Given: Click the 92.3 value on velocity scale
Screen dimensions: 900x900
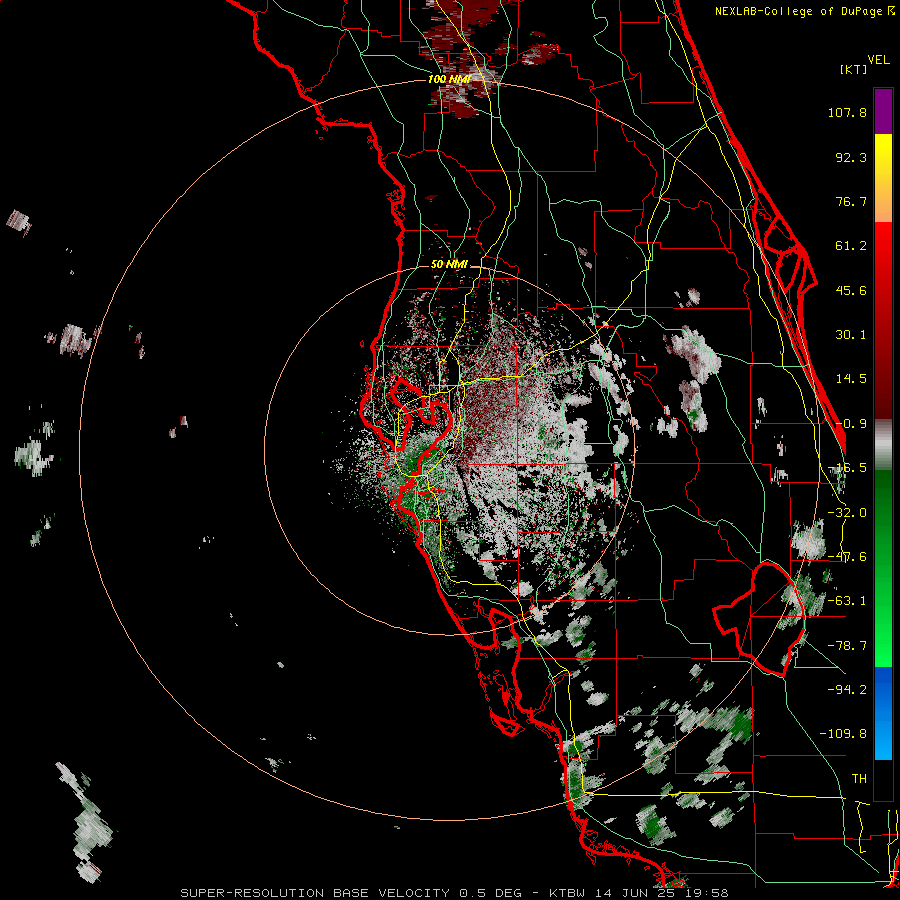Looking at the screenshot, I should 851,157.
